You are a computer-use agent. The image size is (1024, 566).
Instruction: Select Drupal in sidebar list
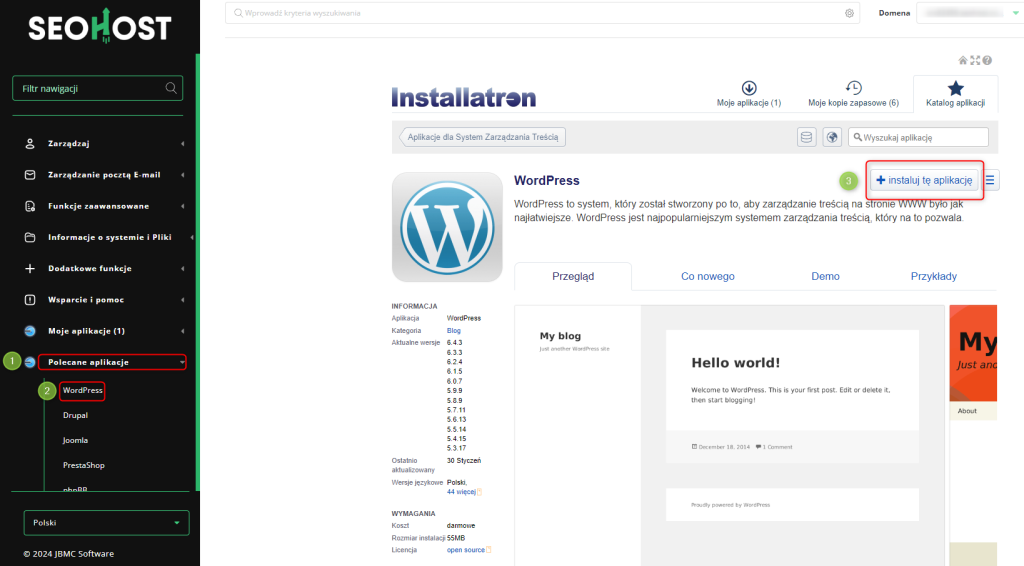[x=76, y=415]
